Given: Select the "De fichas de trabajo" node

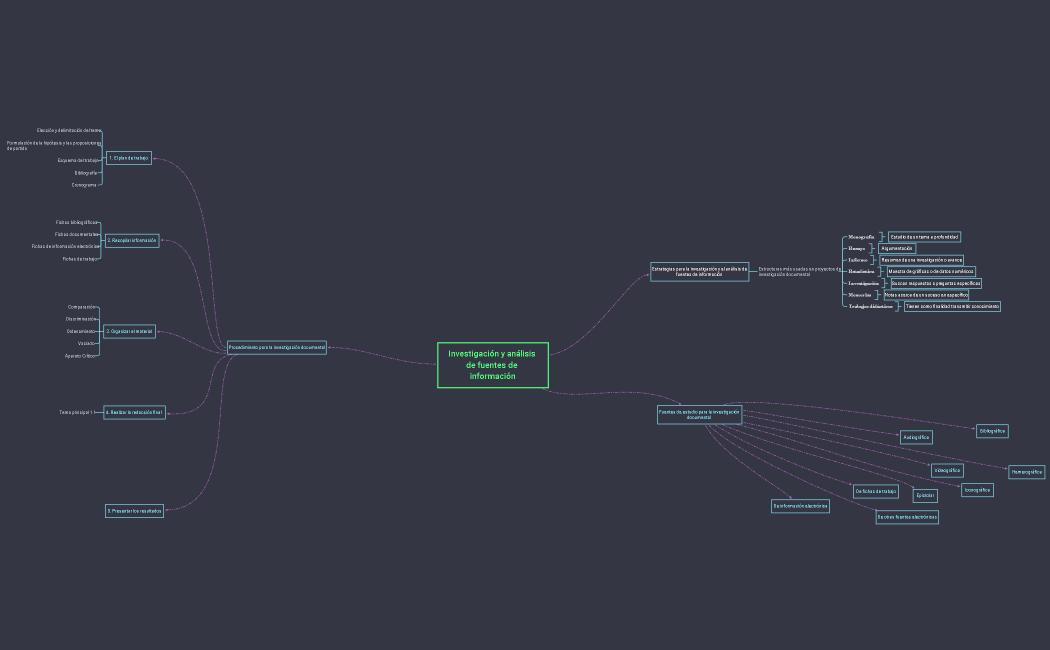Looking at the screenshot, I should coord(875,491).
